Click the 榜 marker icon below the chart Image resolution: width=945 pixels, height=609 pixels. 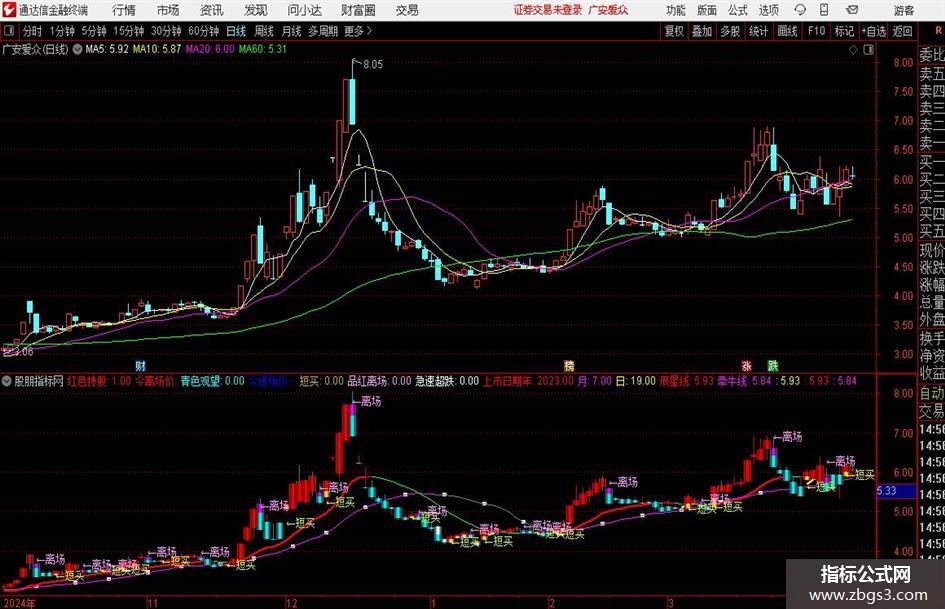(568, 365)
